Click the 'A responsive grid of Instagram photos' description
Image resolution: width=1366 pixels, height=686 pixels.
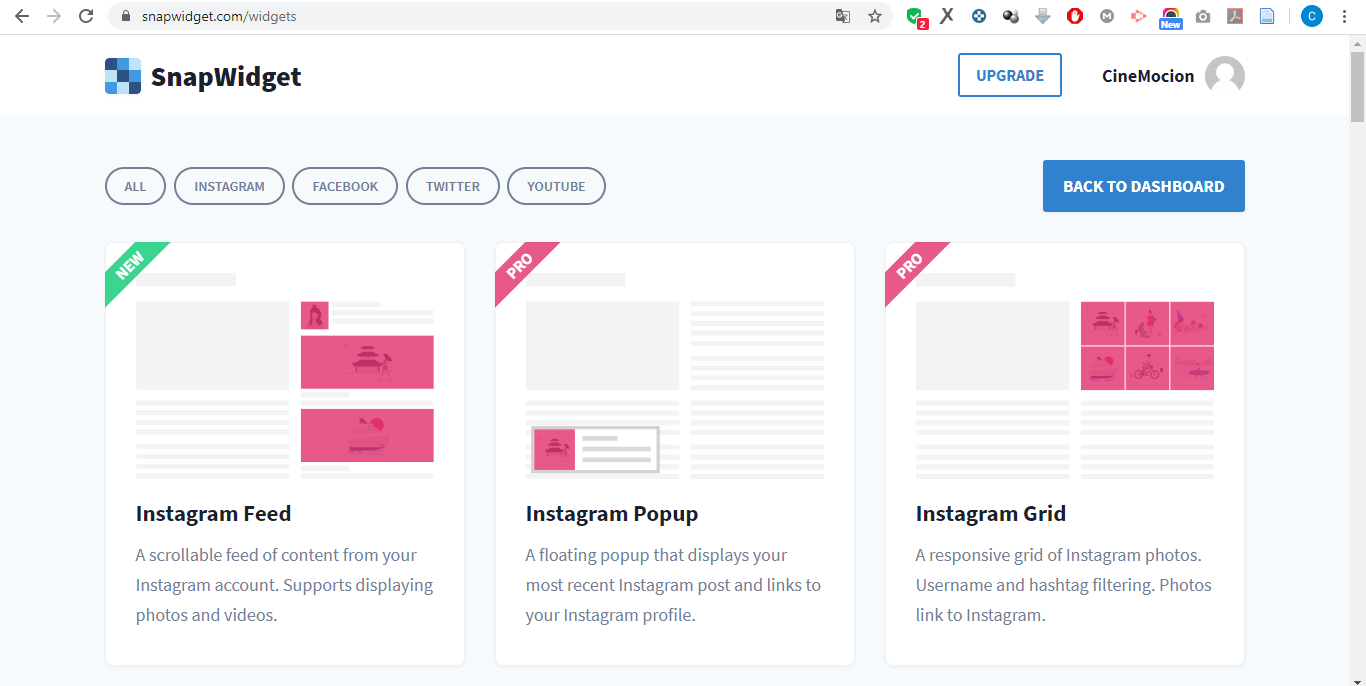tap(1064, 585)
